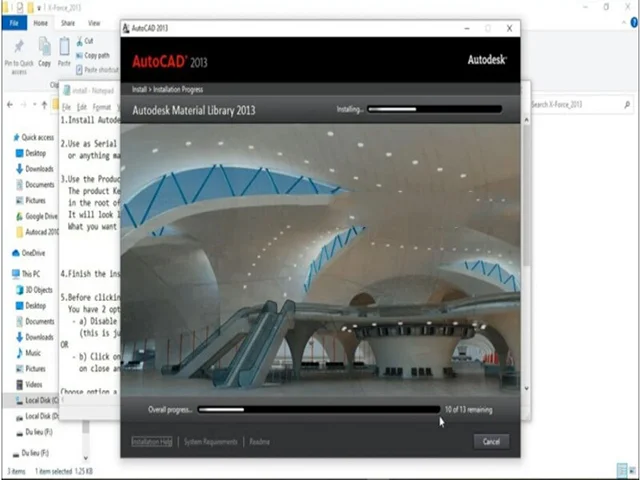Screen dimensions: 640x480
Task: Collapse the Explorer ribbon chevron
Action: coord(624,23)
